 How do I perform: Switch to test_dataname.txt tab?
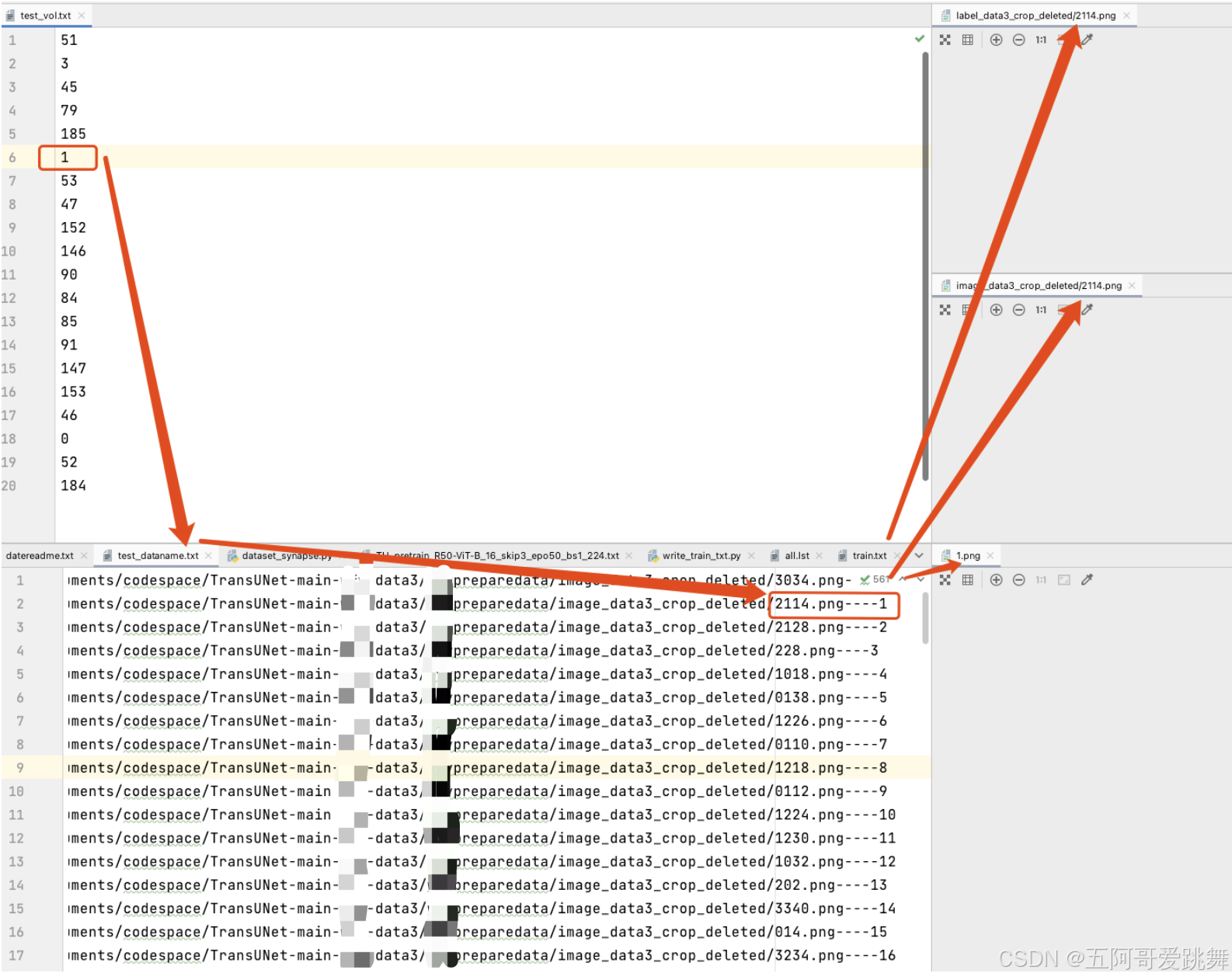(158, 556)
